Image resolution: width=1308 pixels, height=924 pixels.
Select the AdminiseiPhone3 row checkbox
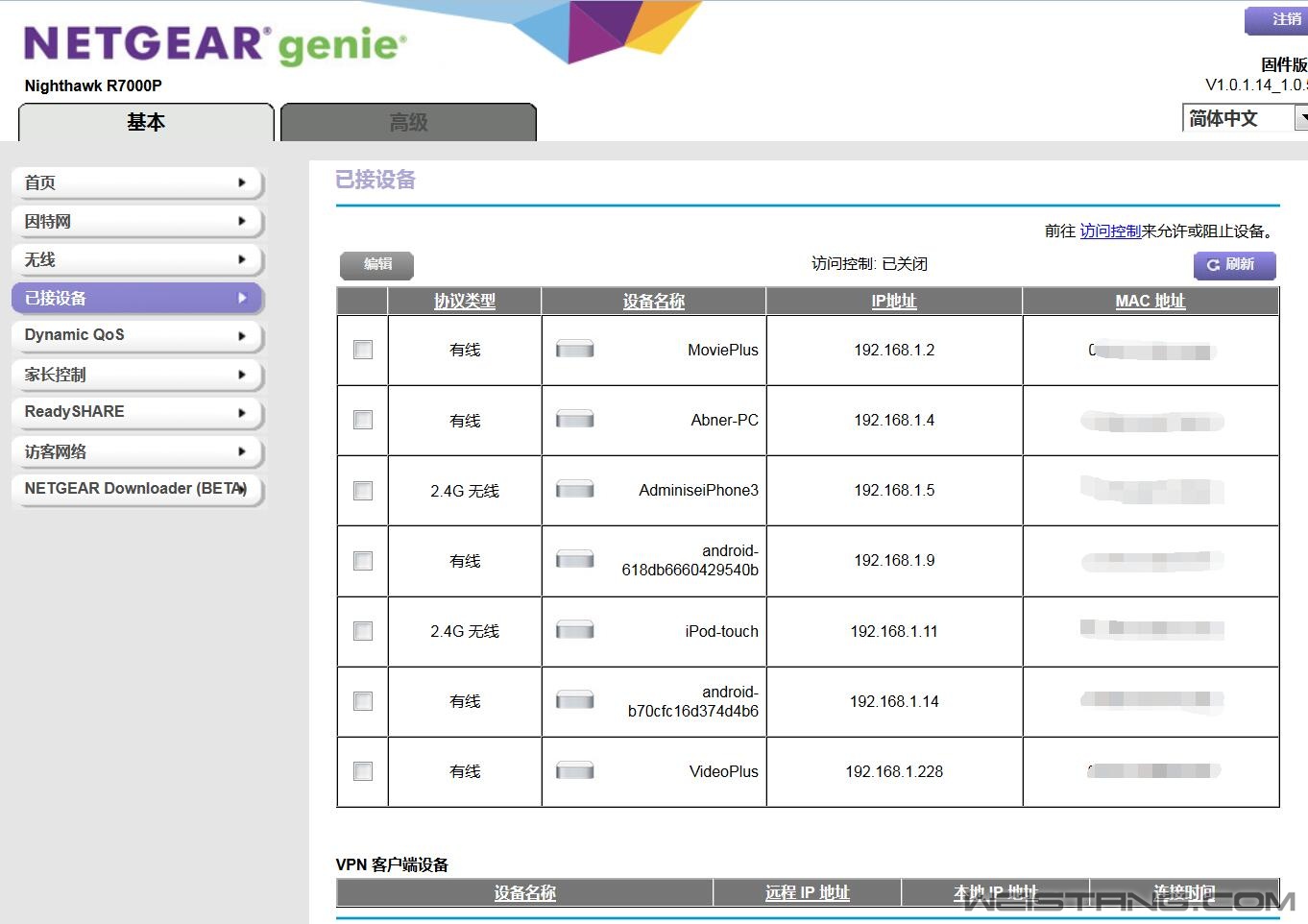363,491
